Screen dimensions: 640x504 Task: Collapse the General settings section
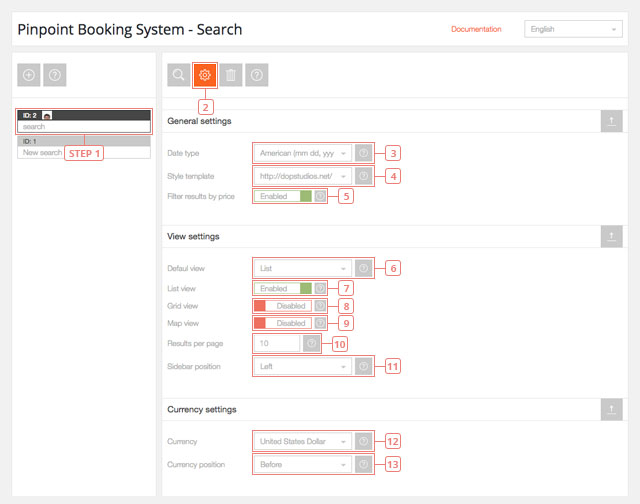point(610,121)
